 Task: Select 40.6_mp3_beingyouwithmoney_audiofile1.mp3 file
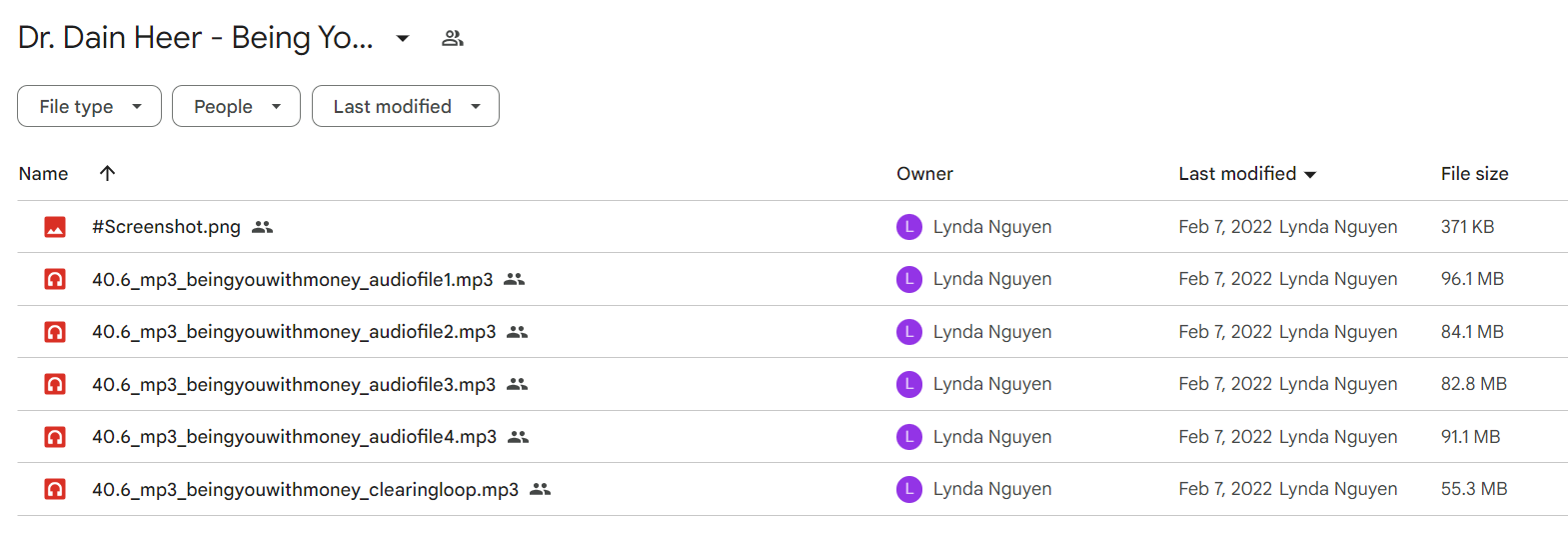292,280
